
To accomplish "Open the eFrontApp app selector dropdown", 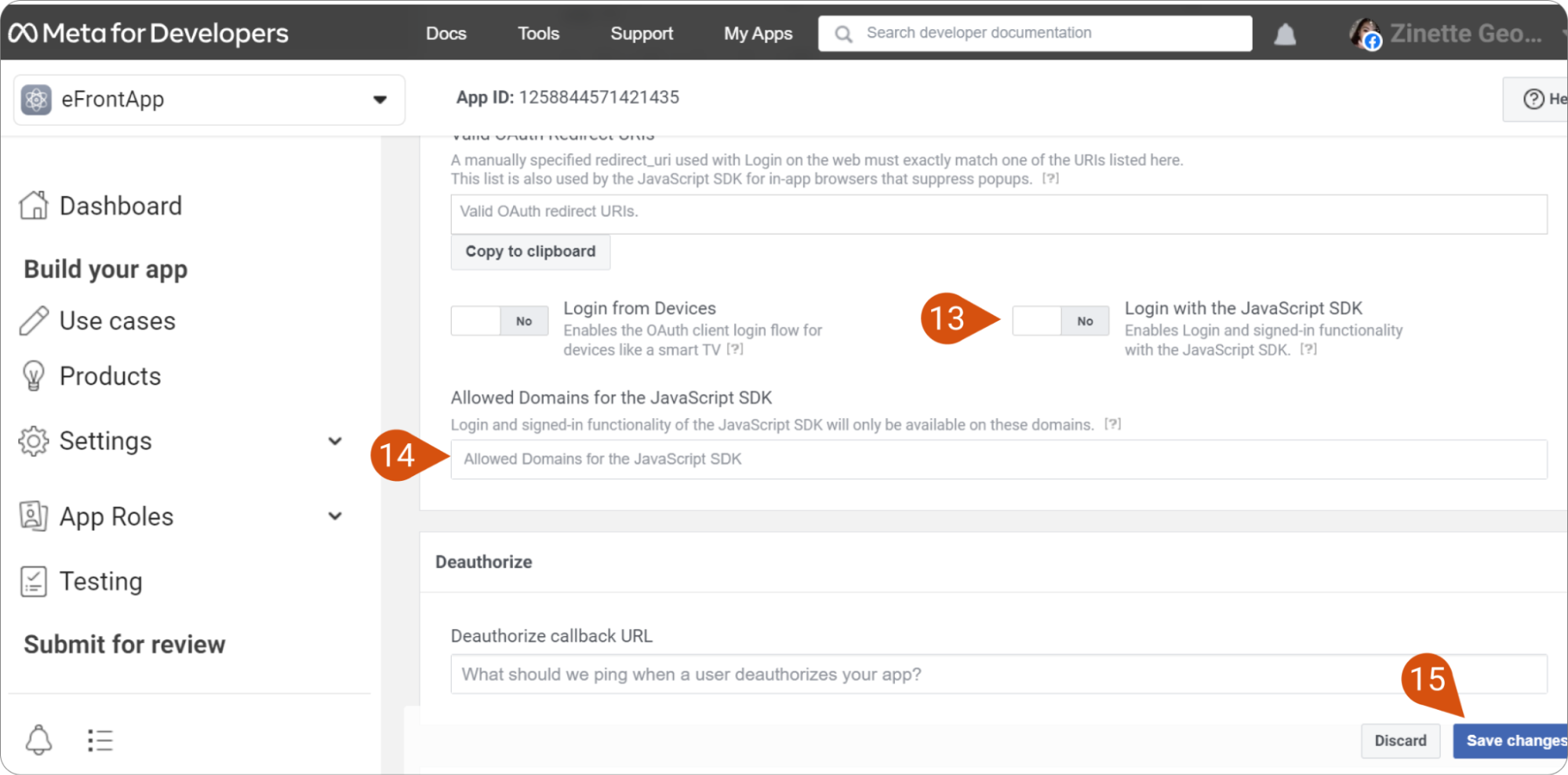I will (209, 100).
